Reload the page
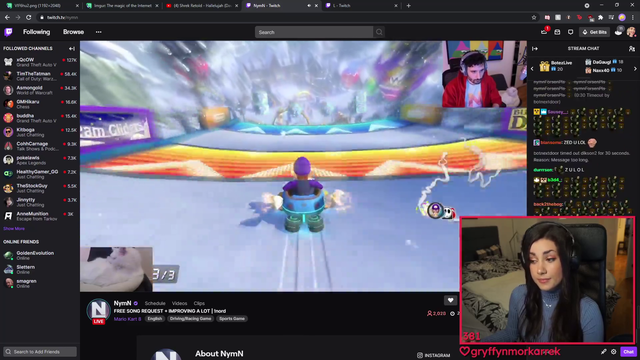 point(29,18)
